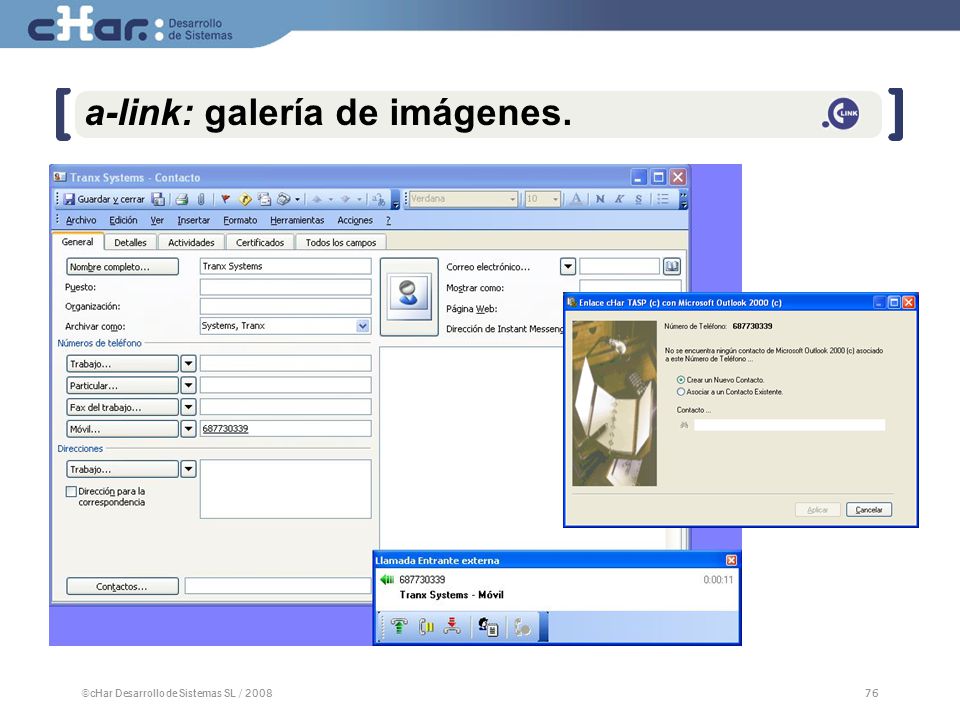This screenshot has height=720, width=960.
Task: Click the contact photo placeholder
Action: tap(408, 296)
